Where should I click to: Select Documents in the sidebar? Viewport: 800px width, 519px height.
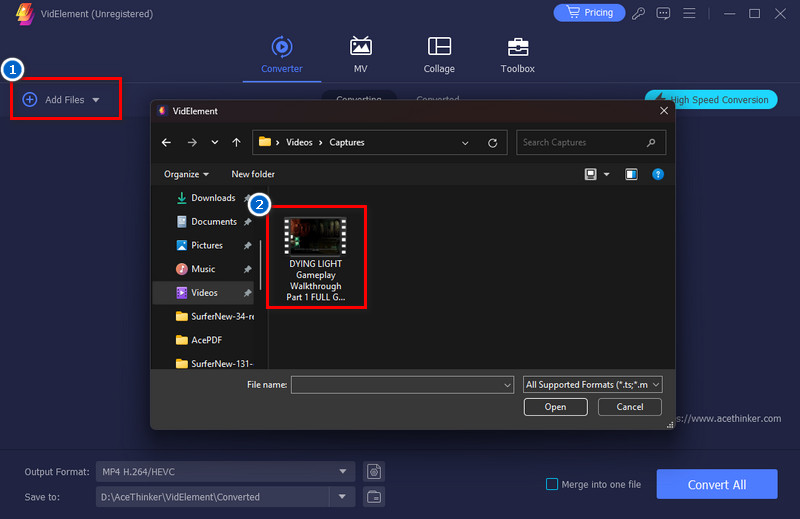214,221
